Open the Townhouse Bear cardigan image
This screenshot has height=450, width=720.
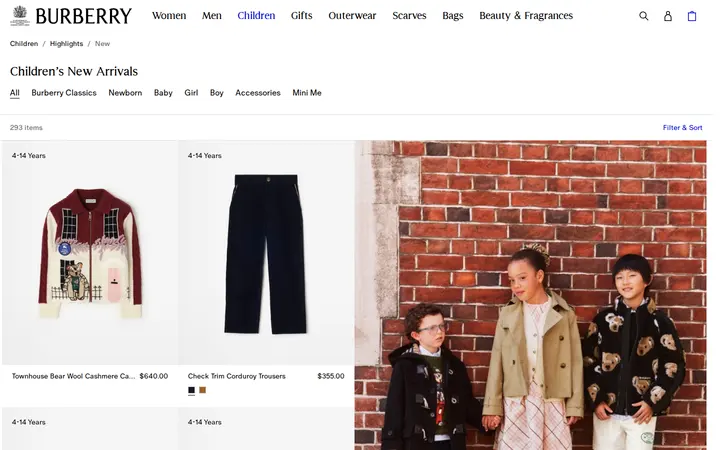click(90, 253)
